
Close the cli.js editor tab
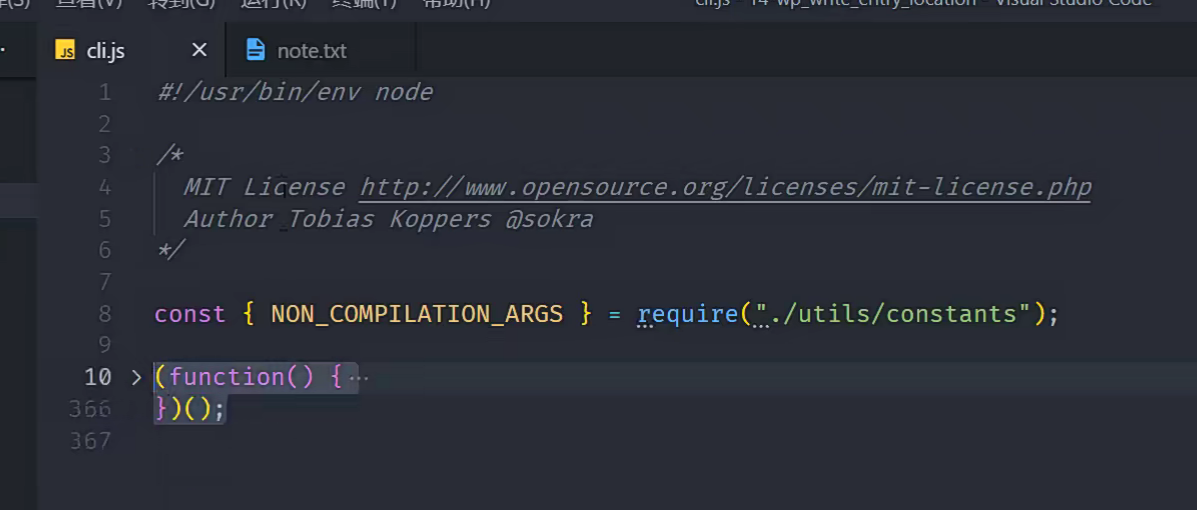[199, 50]
